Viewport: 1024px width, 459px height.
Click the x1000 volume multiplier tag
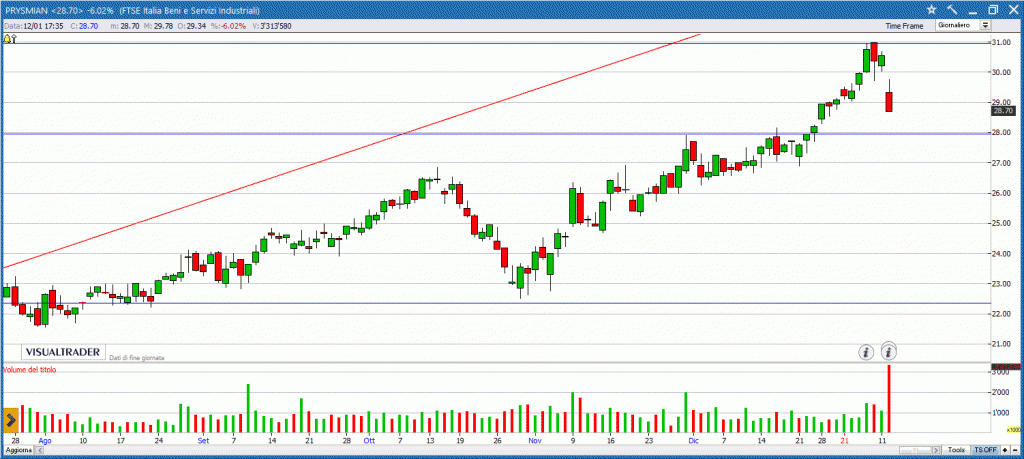pos(1013,430)
